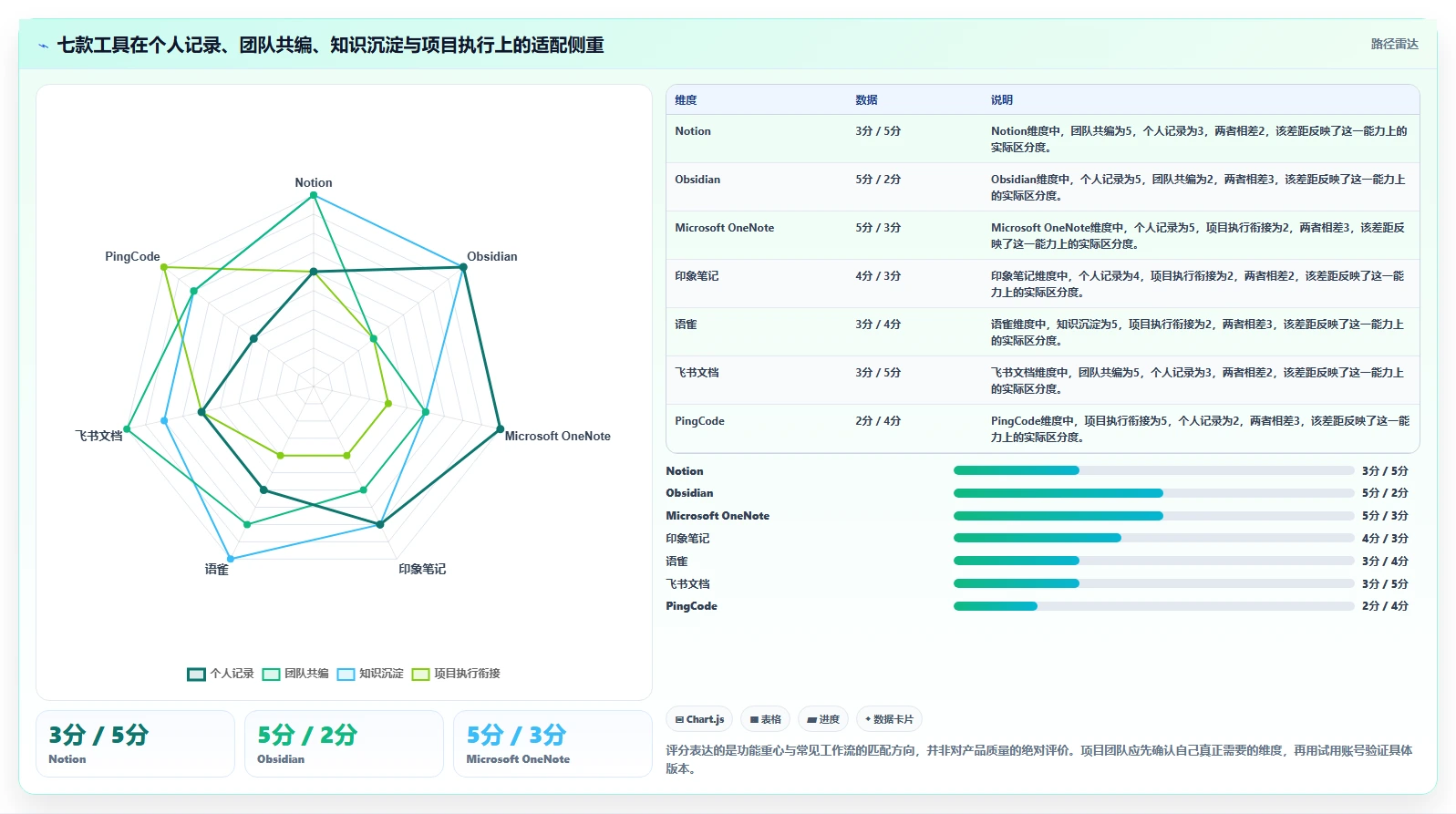This screenshot has width=1456, height=814.
Task: Toggle the 项目执行衔接 legend series
Action: pyautogui.click(x=456, y=674)
